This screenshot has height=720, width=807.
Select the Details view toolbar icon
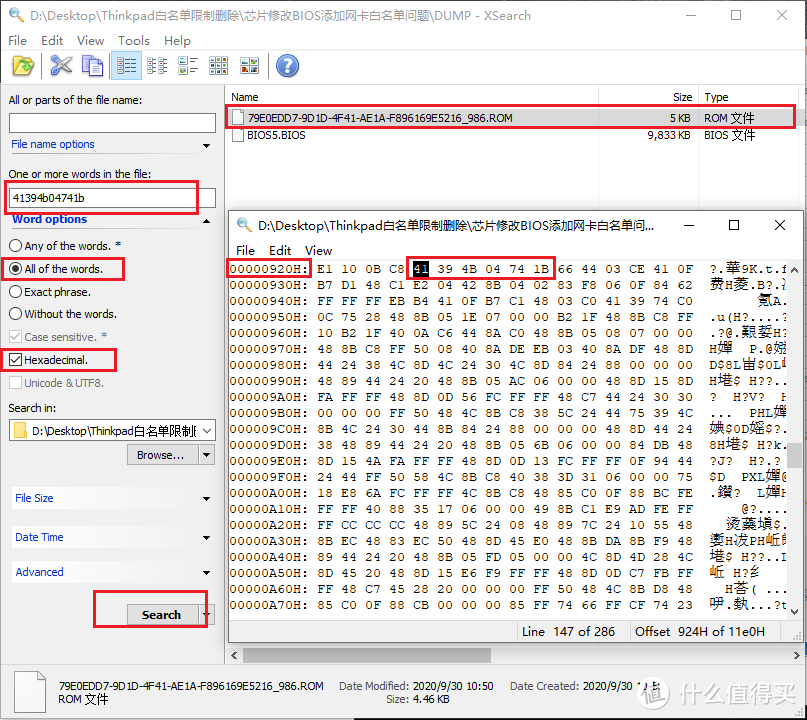point(126,66)
